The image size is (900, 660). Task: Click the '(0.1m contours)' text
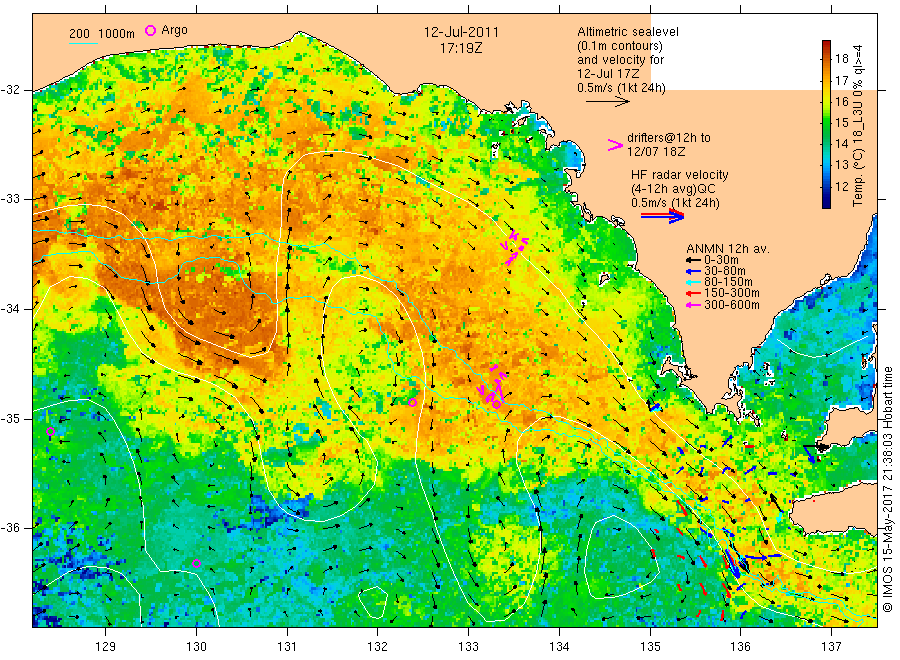coord(620,46)
